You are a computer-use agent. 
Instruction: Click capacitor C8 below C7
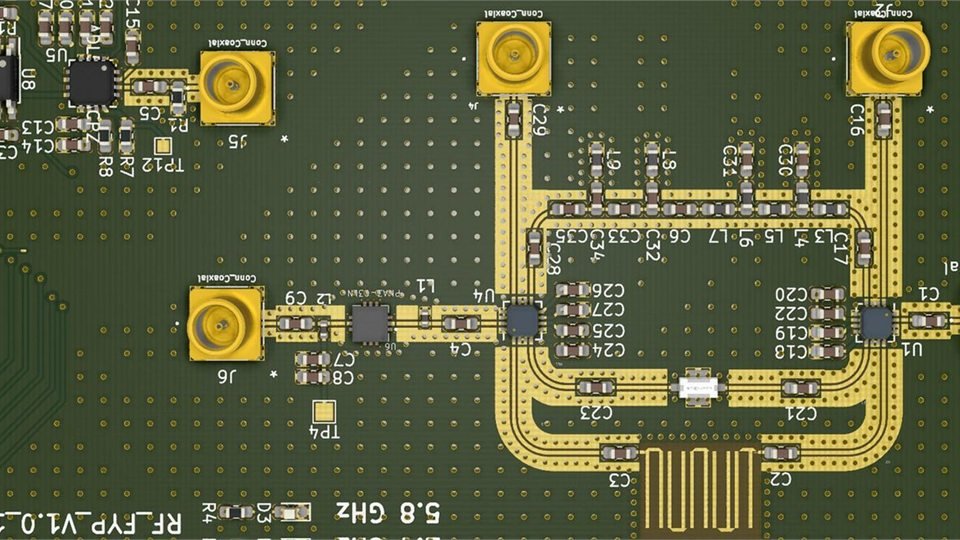[x=313, y=377]
